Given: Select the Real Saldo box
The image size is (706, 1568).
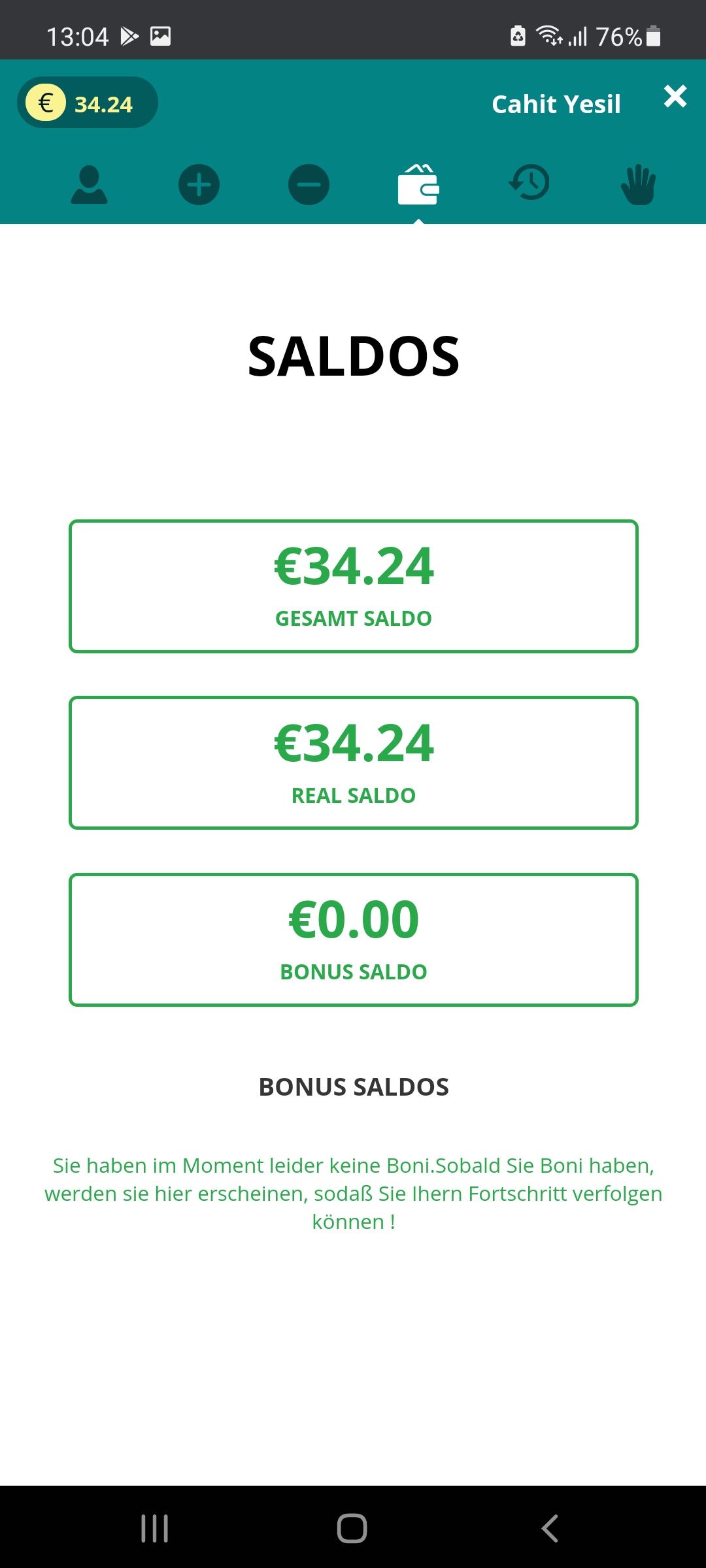Looking at the screenshot, I should point(353,762).
